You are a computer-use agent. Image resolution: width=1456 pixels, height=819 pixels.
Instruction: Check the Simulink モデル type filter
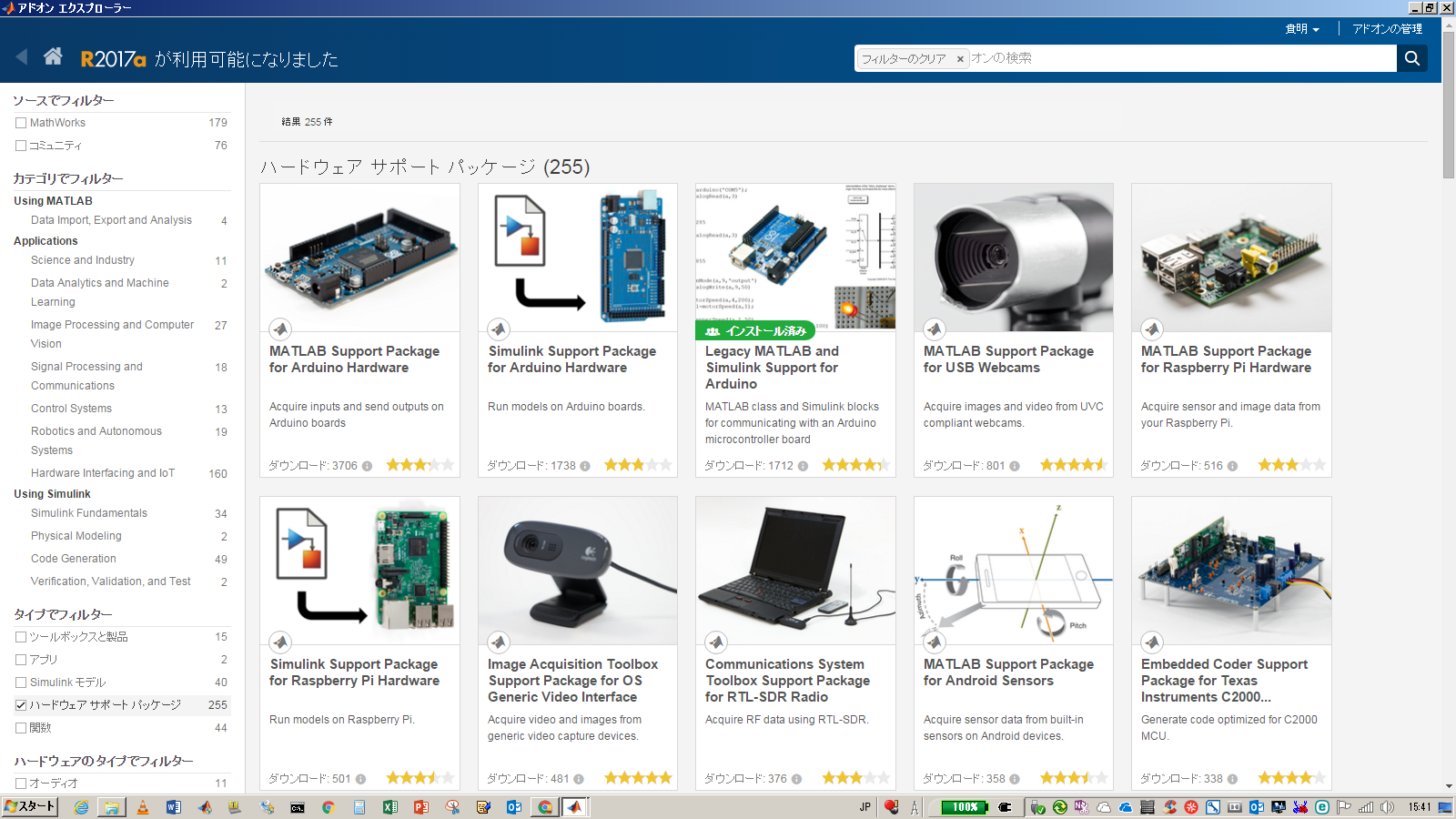coord(21,682)
